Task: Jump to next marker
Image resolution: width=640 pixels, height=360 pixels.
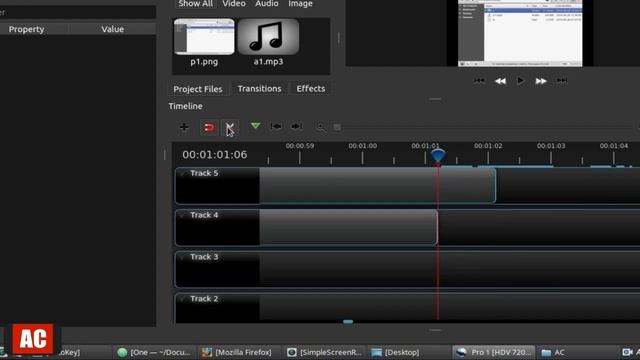Action: (297, 127)
